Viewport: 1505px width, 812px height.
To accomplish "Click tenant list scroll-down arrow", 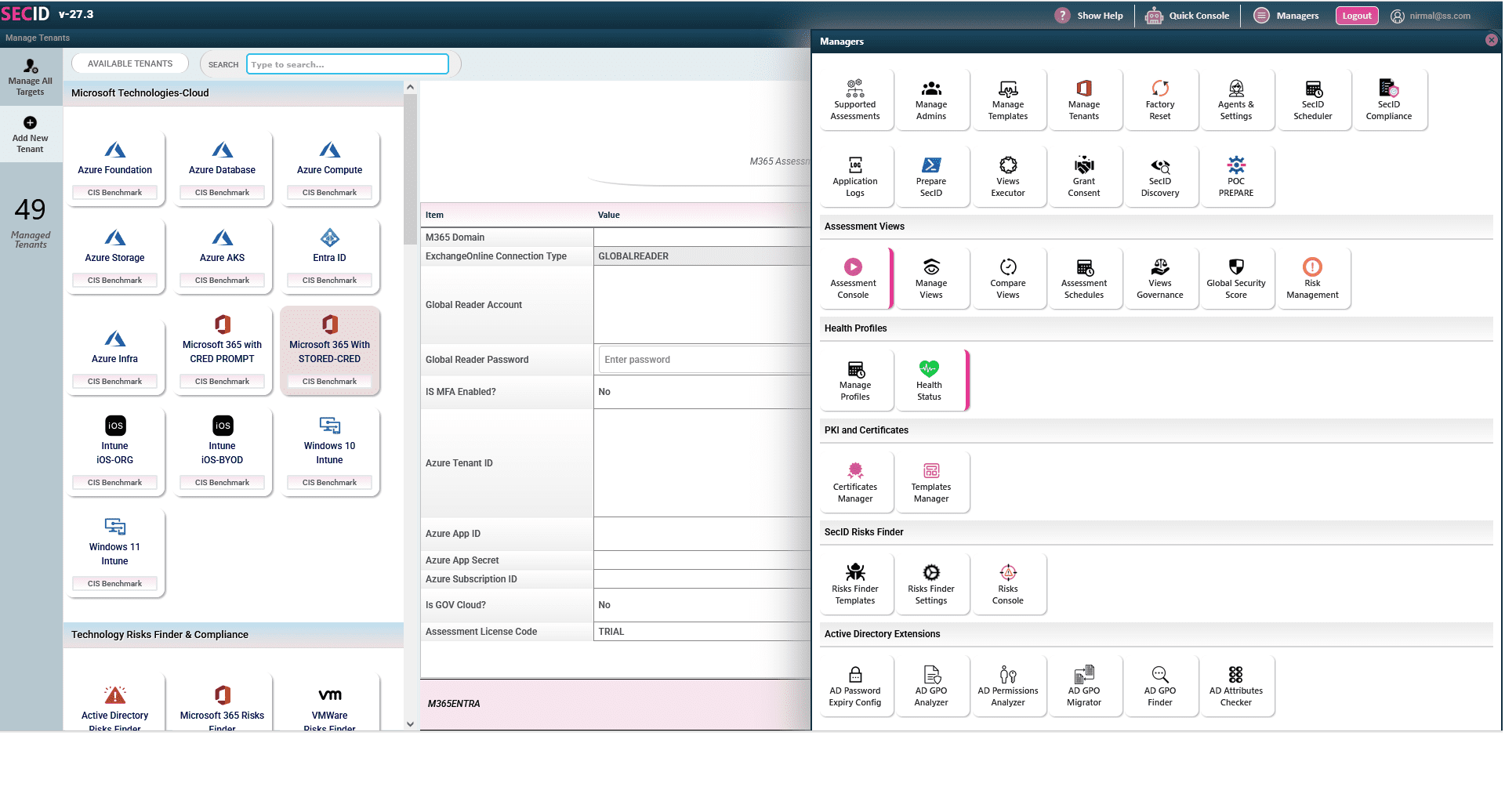I will [x=410, y=724].
